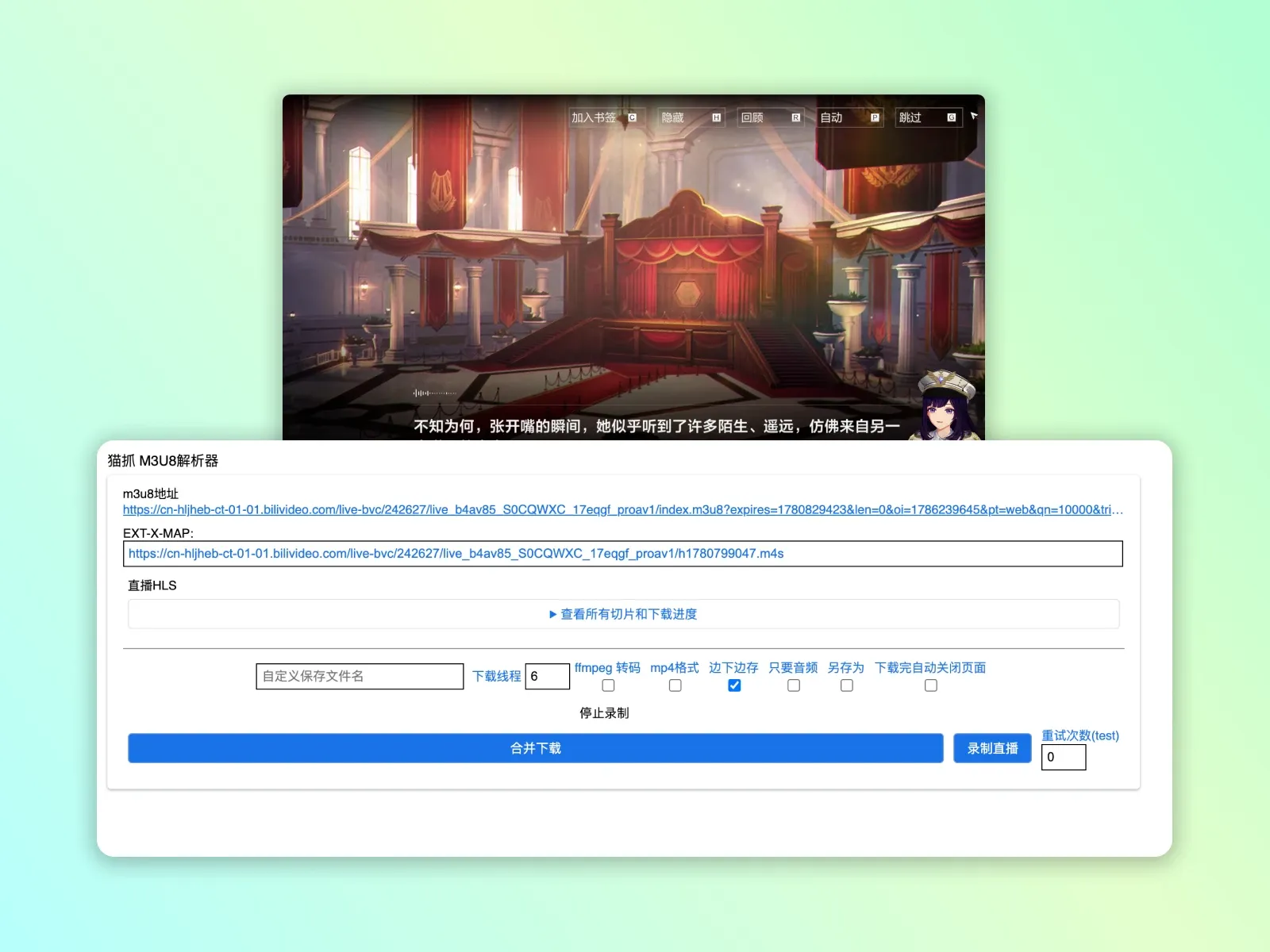
Task: Click the character avatar in the video
Action: coord(946,405)
